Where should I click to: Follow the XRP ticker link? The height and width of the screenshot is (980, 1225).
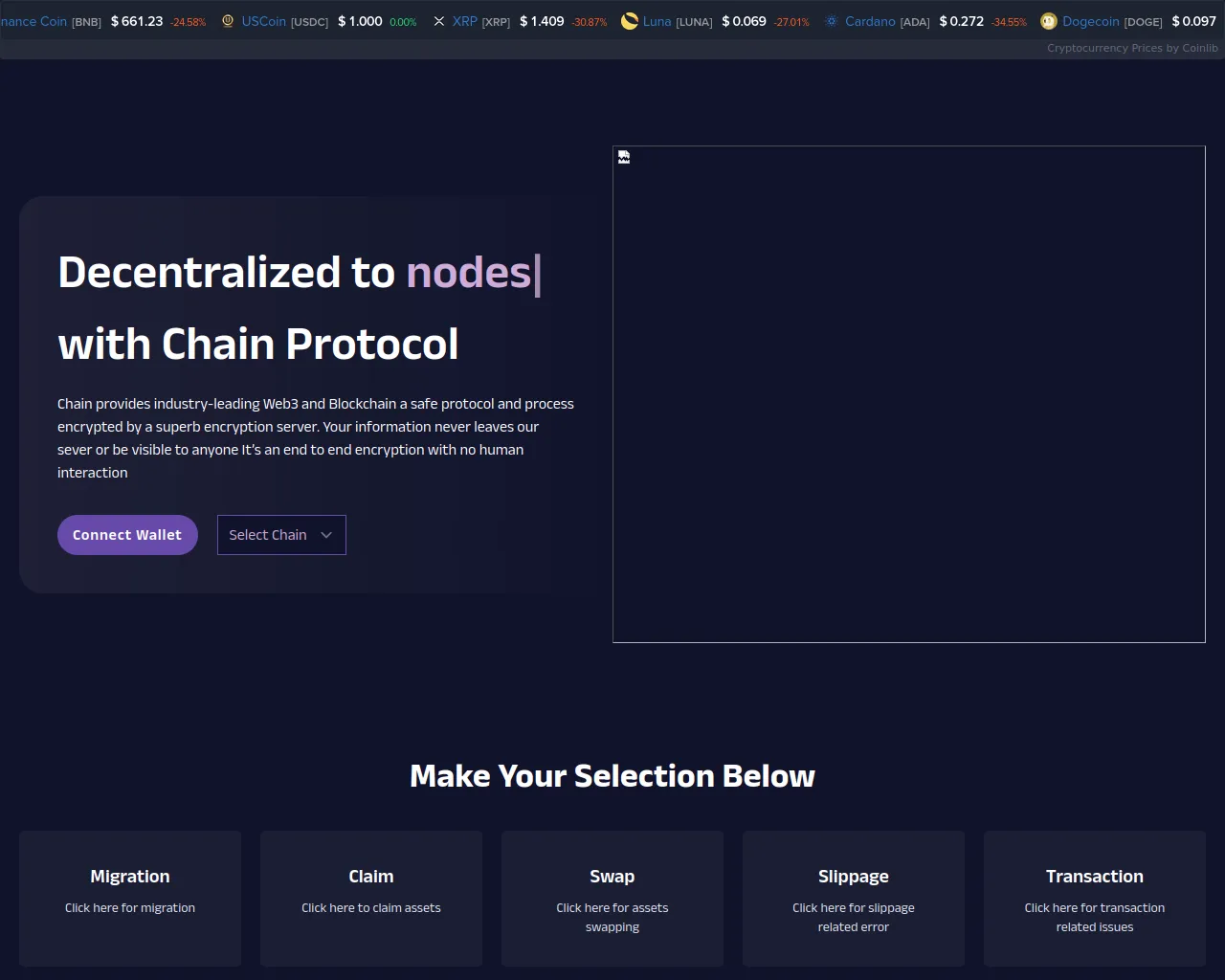pos(465,21)
